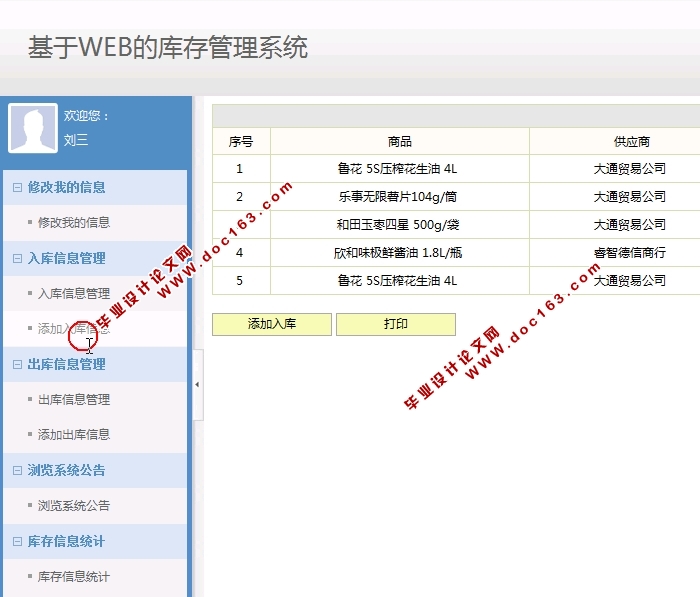Open the 出库信息管理 sub-item link
Image resolution: width=700 pixels, height=597 pixels.
point(74,400)
